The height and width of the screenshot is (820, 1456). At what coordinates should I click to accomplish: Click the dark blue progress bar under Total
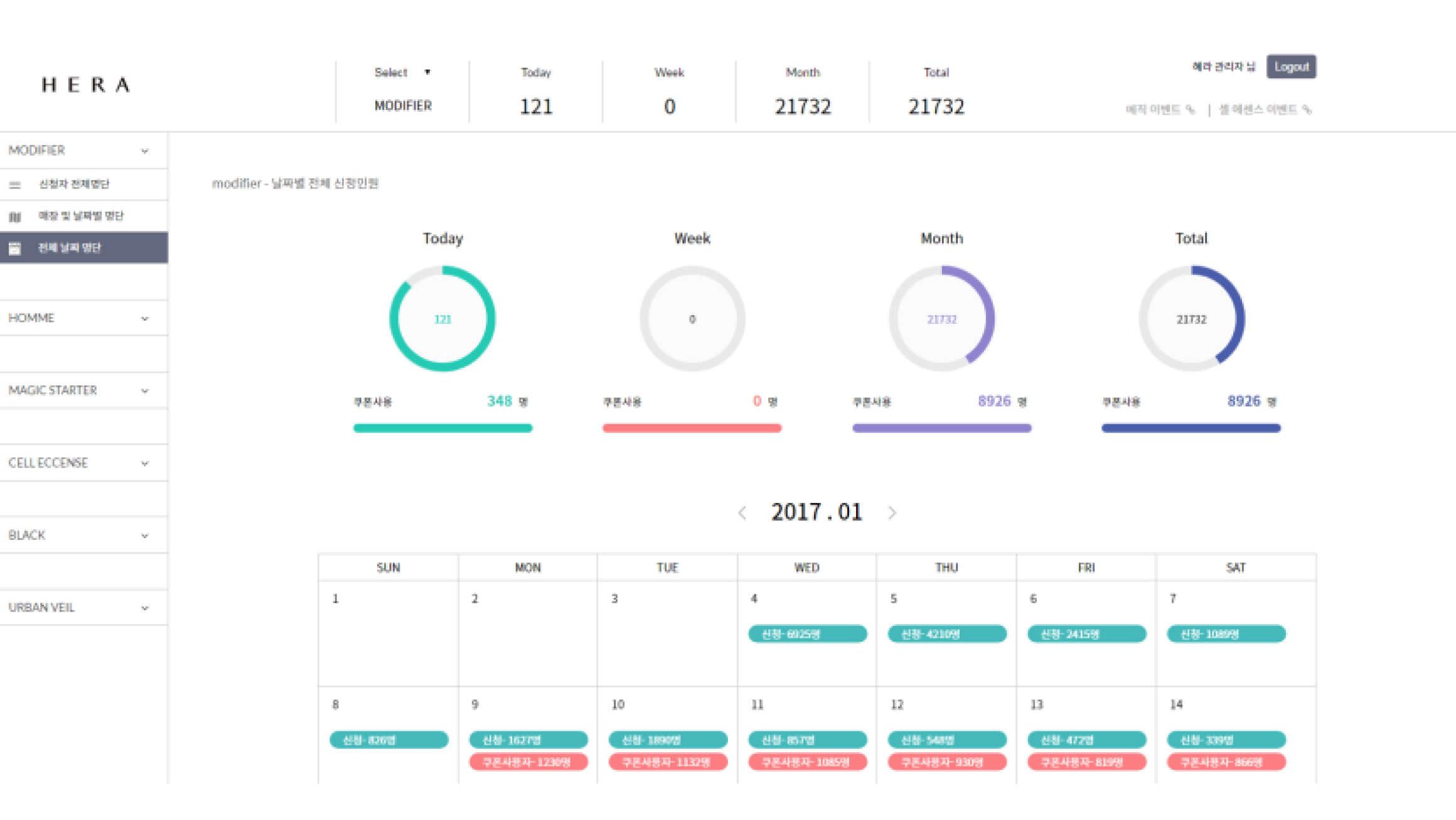click(1191, 428)
